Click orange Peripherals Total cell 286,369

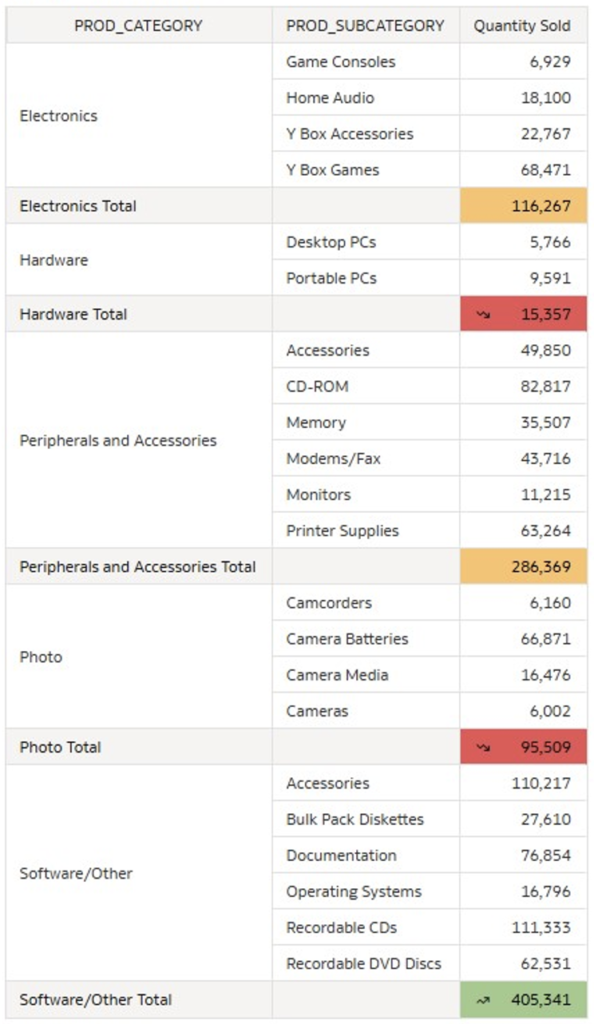(524, 567)
